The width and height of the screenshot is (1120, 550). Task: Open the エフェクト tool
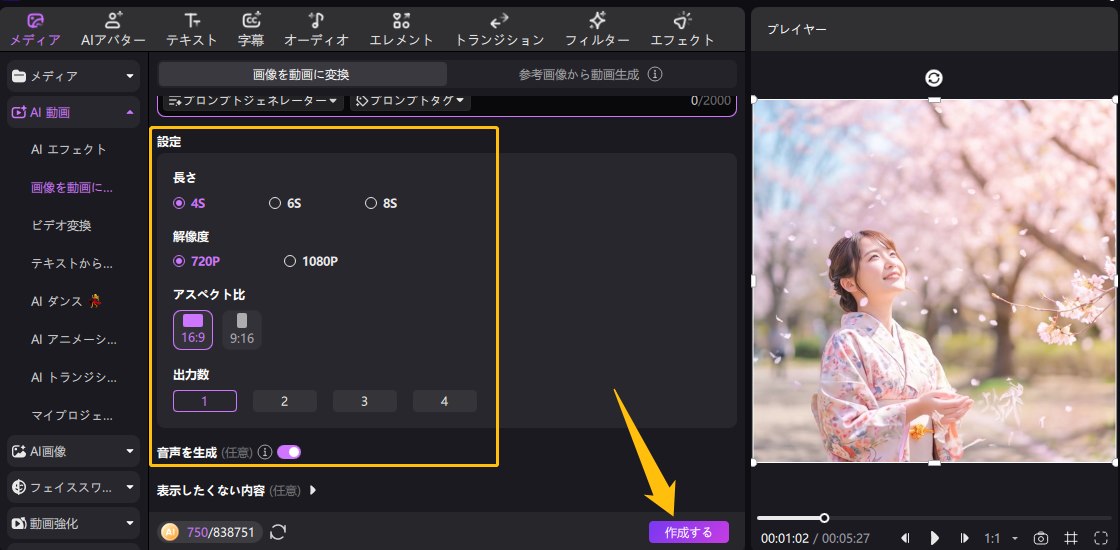click(x=682, y=29)
